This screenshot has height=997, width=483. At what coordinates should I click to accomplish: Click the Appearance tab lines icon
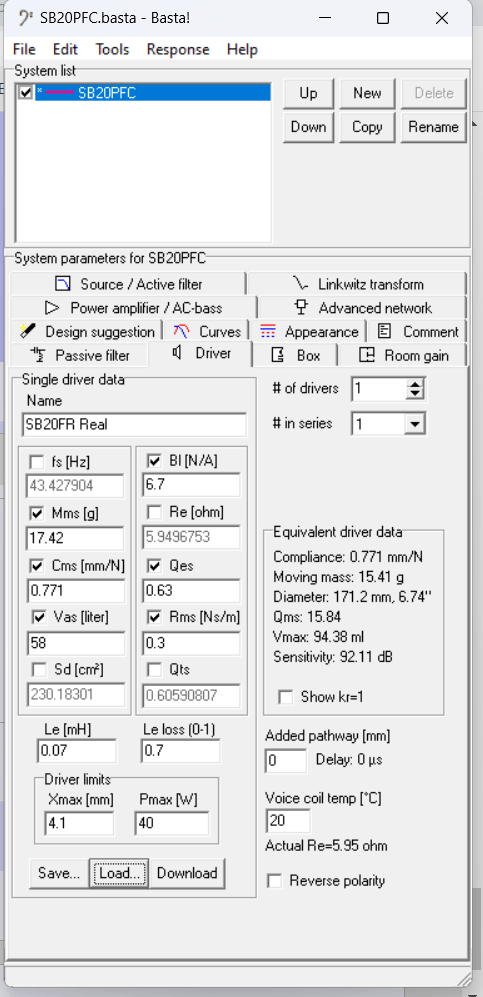(268, 331)
